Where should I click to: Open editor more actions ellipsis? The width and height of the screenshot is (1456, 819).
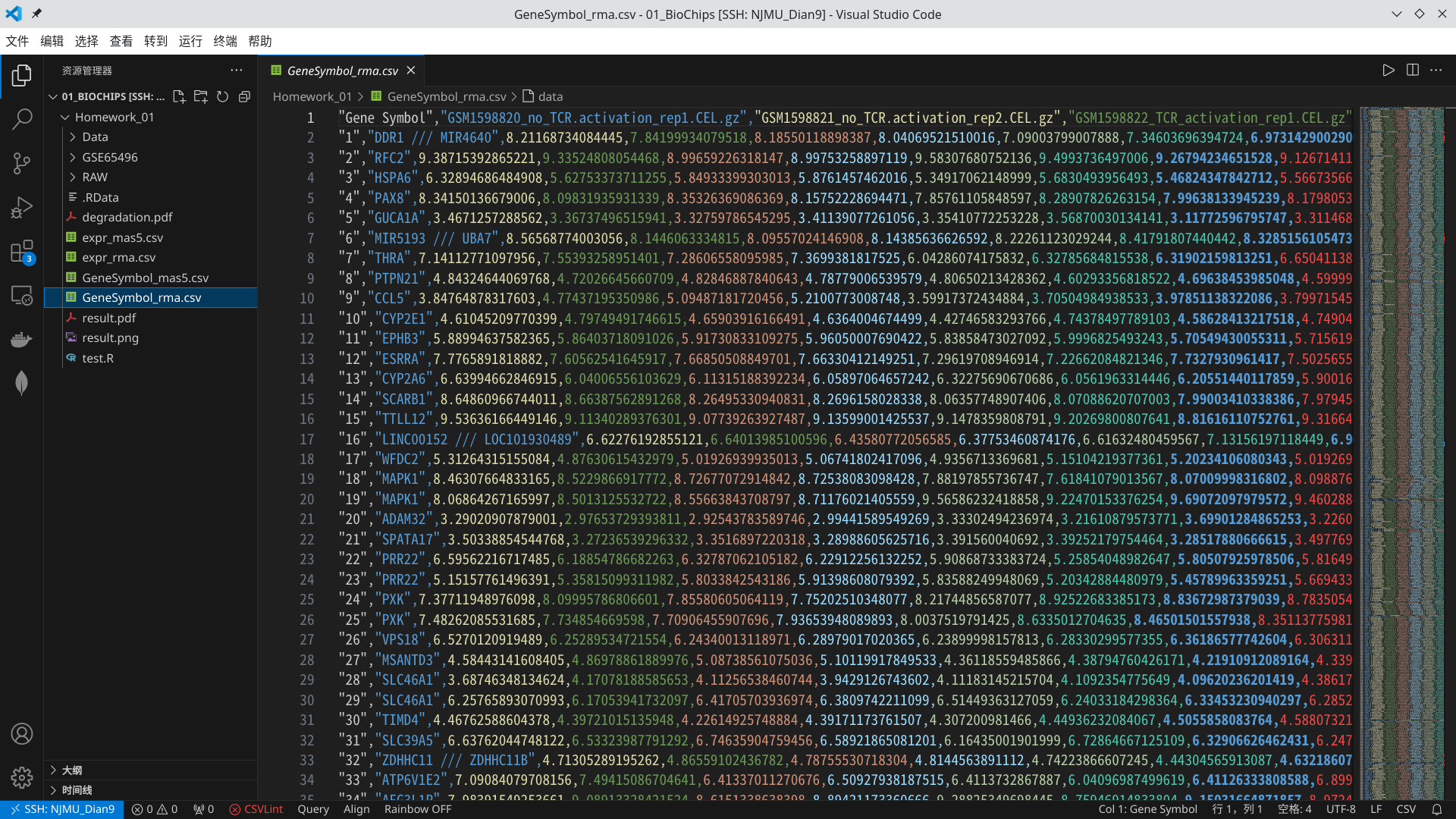[x=1436, y=70]
